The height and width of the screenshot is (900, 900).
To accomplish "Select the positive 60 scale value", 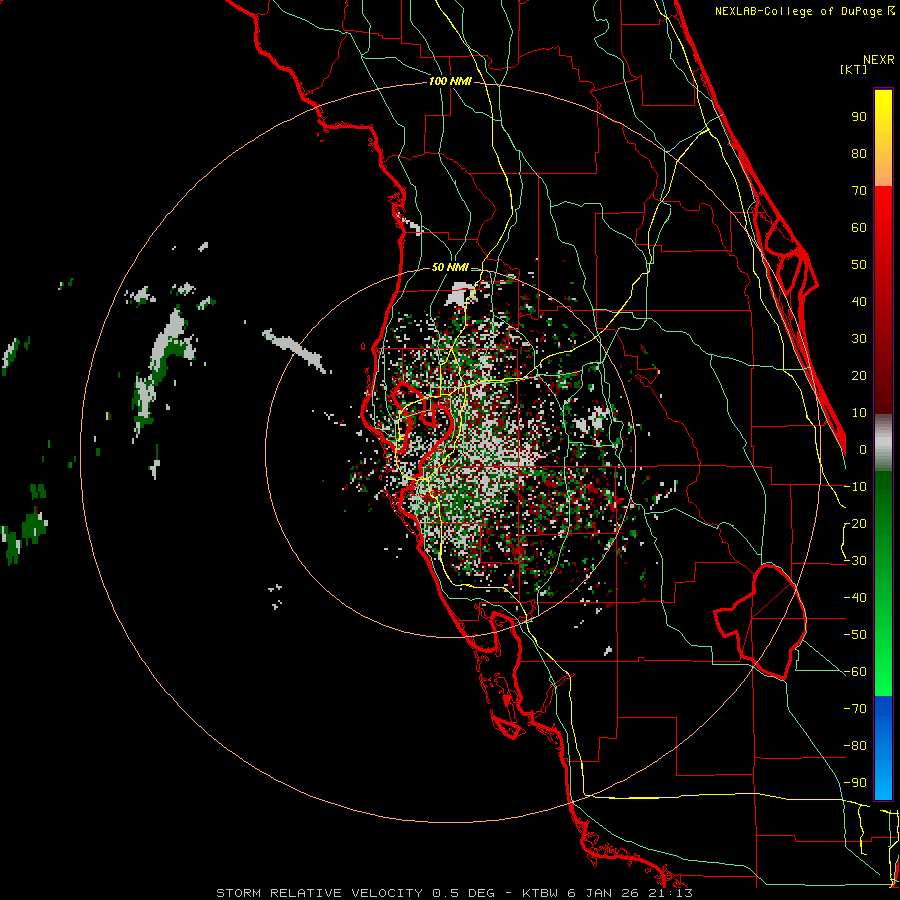I will click(x=859, y=227).
